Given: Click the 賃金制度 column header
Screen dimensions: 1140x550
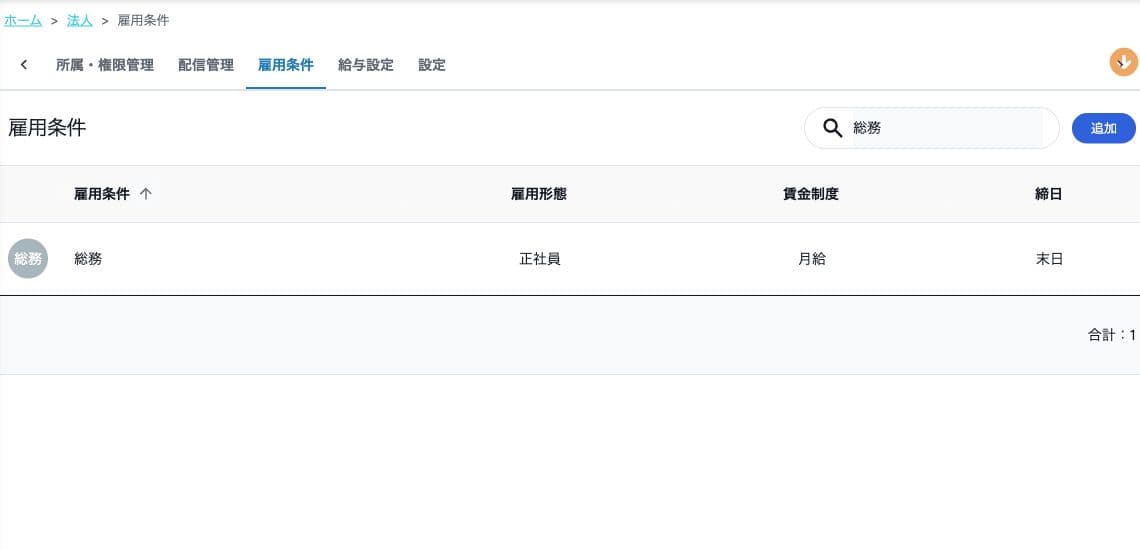Looking at the screenshot, I should [x=811, y=194].
